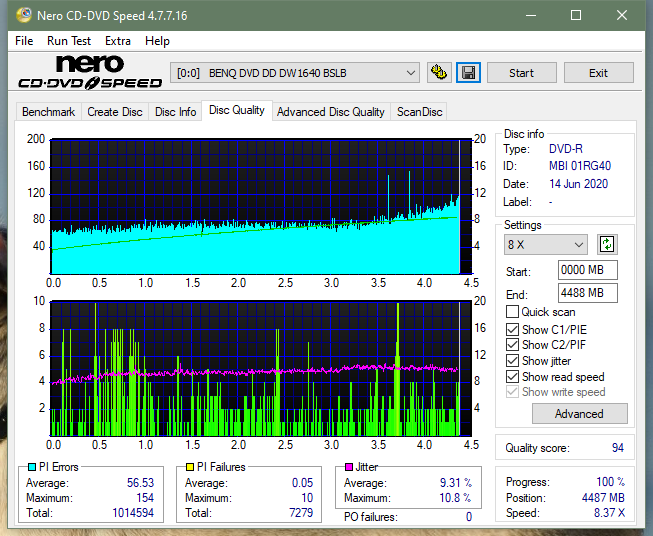Click the Quality score value 94
Image resolution: width=653 pixels, height=536 pixels.
click(x=618, y=448)
